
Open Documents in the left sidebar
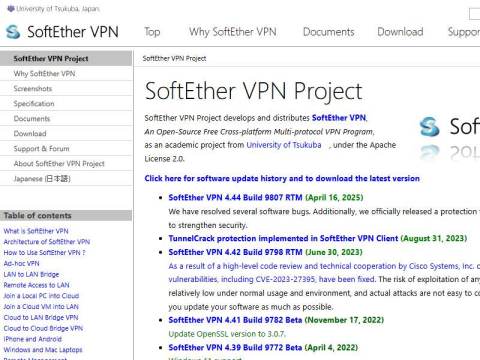coord(66,118)
